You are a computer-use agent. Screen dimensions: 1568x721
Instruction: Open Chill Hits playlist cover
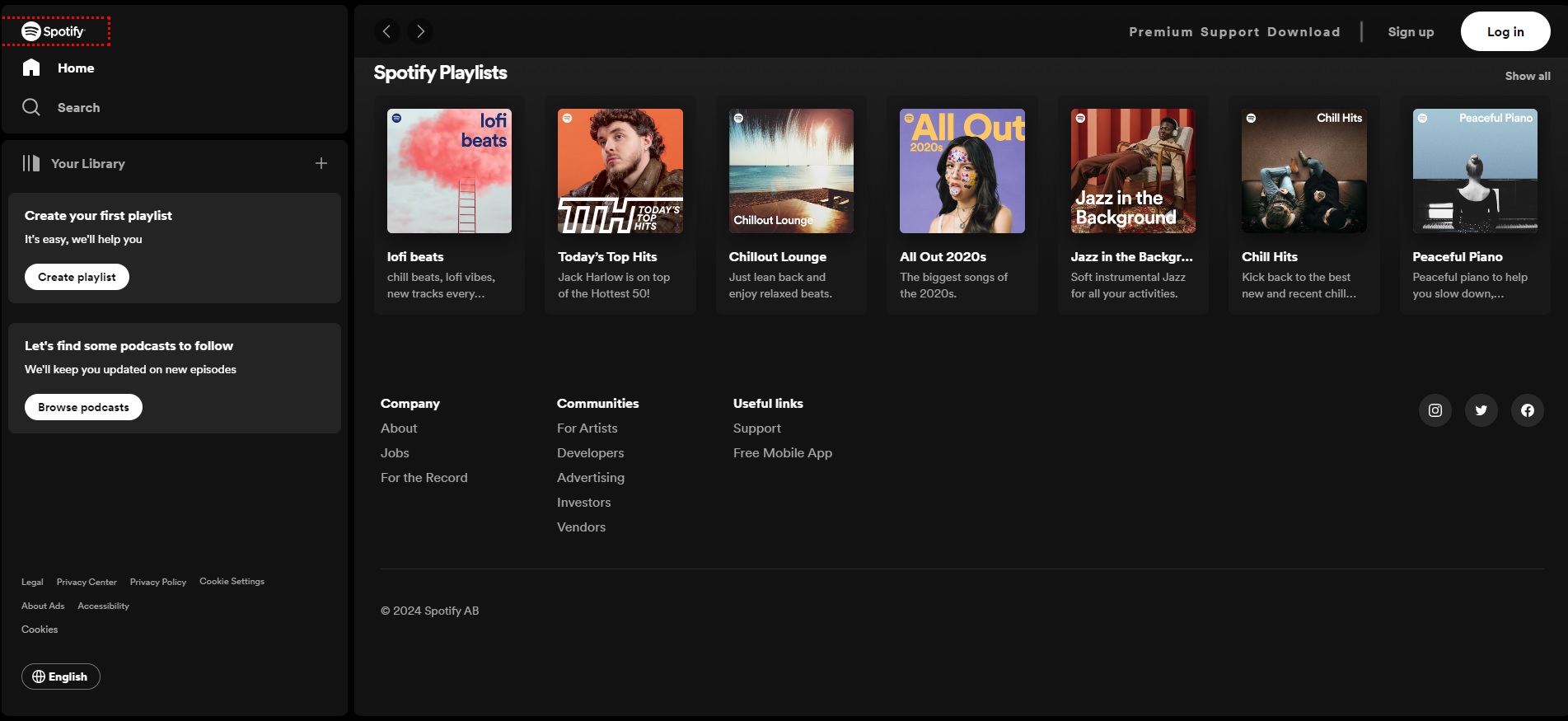point(1304,171)
